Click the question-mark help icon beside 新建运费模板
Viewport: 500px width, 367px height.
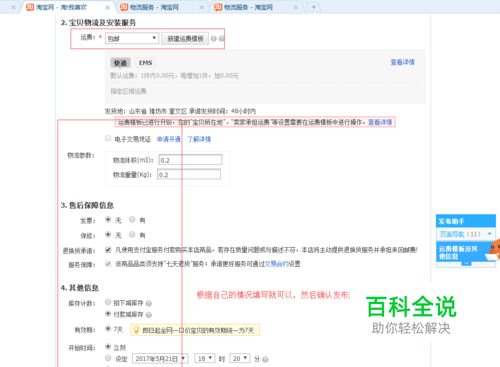point(221,39)
